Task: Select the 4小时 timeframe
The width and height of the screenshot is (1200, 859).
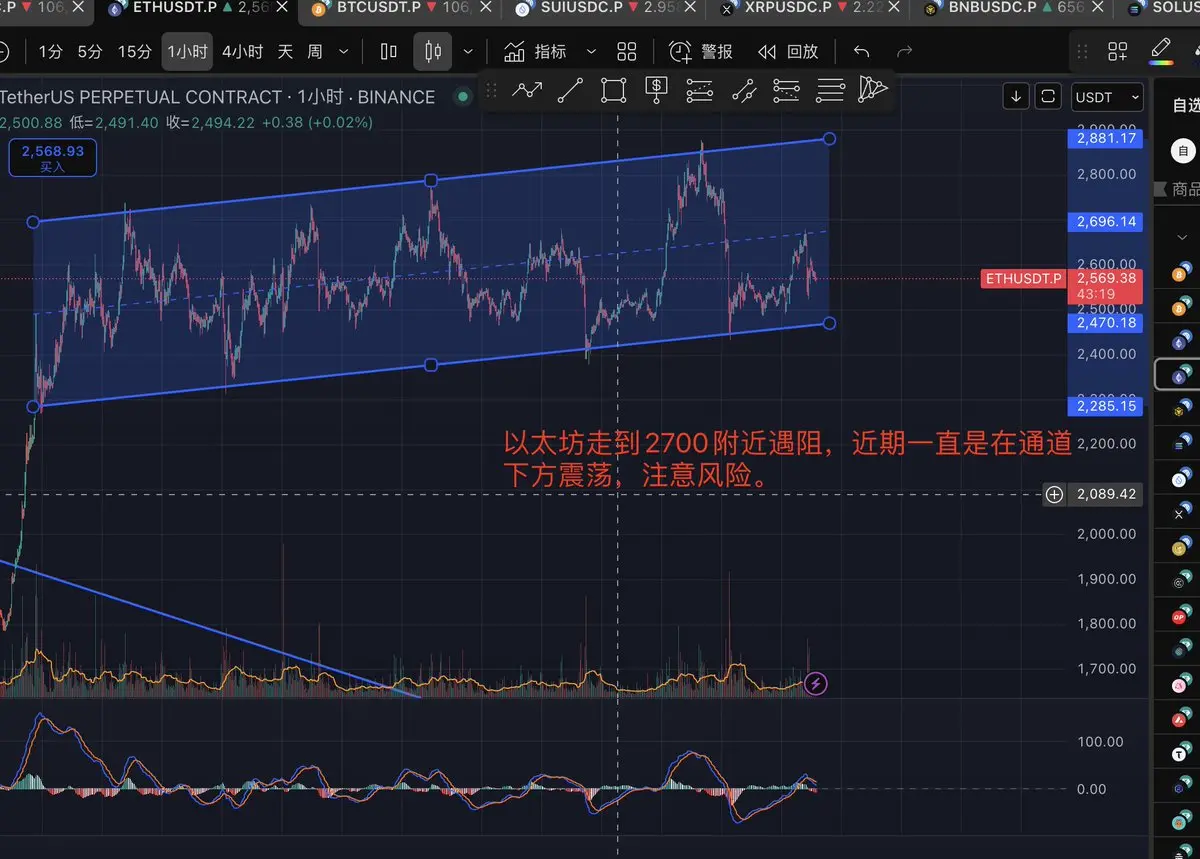Action: point(243,51)
